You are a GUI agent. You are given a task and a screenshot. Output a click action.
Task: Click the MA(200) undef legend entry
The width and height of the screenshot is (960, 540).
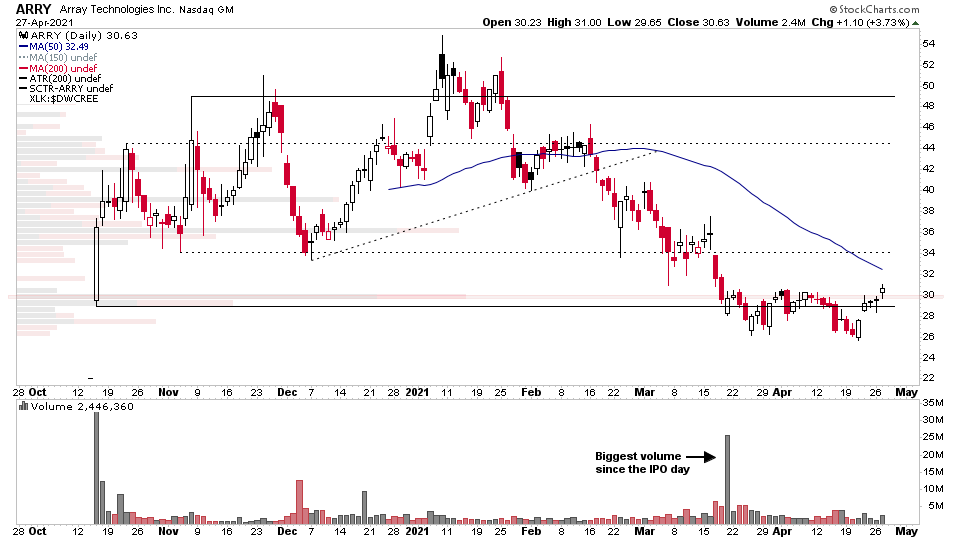tap(62, 68)
